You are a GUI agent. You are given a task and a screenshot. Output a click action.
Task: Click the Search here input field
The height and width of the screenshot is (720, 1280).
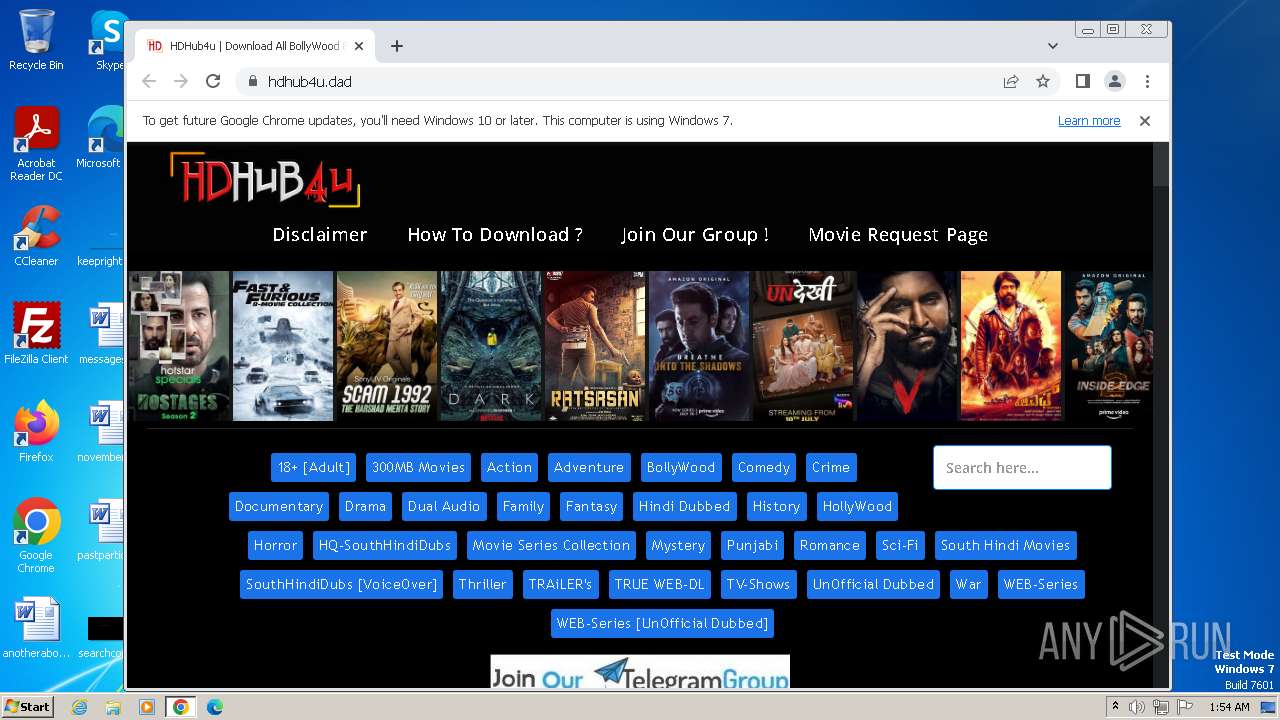(x=1022, y=468)
